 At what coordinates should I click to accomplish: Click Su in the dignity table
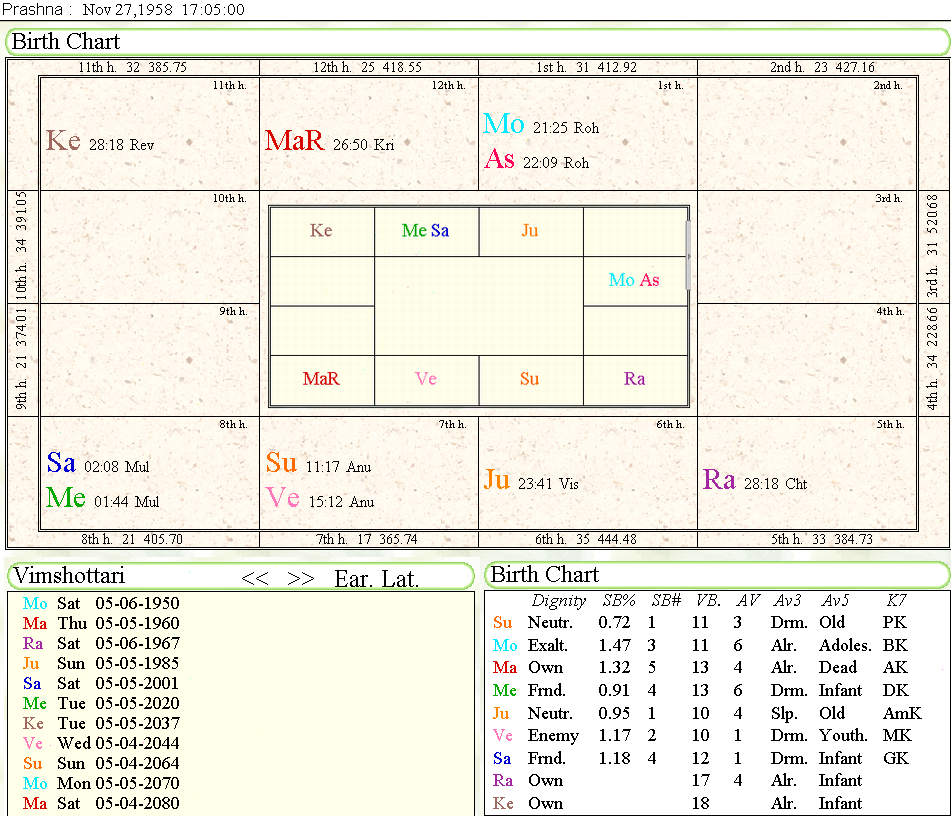(x=503, y=622)
